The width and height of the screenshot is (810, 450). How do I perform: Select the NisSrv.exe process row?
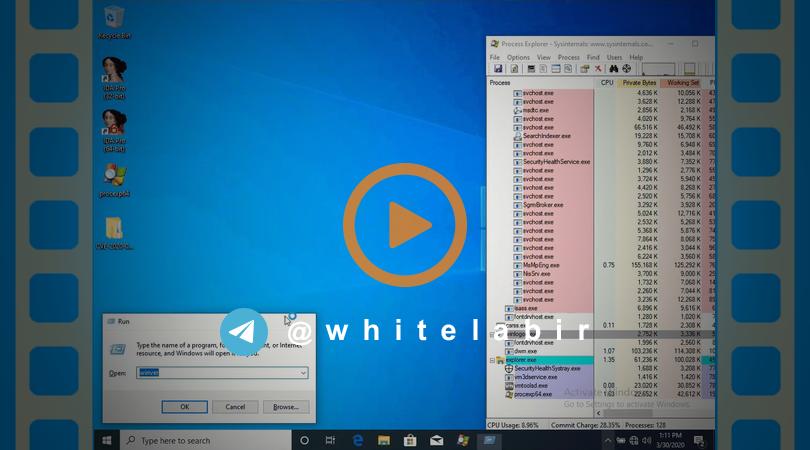point(601,274)
